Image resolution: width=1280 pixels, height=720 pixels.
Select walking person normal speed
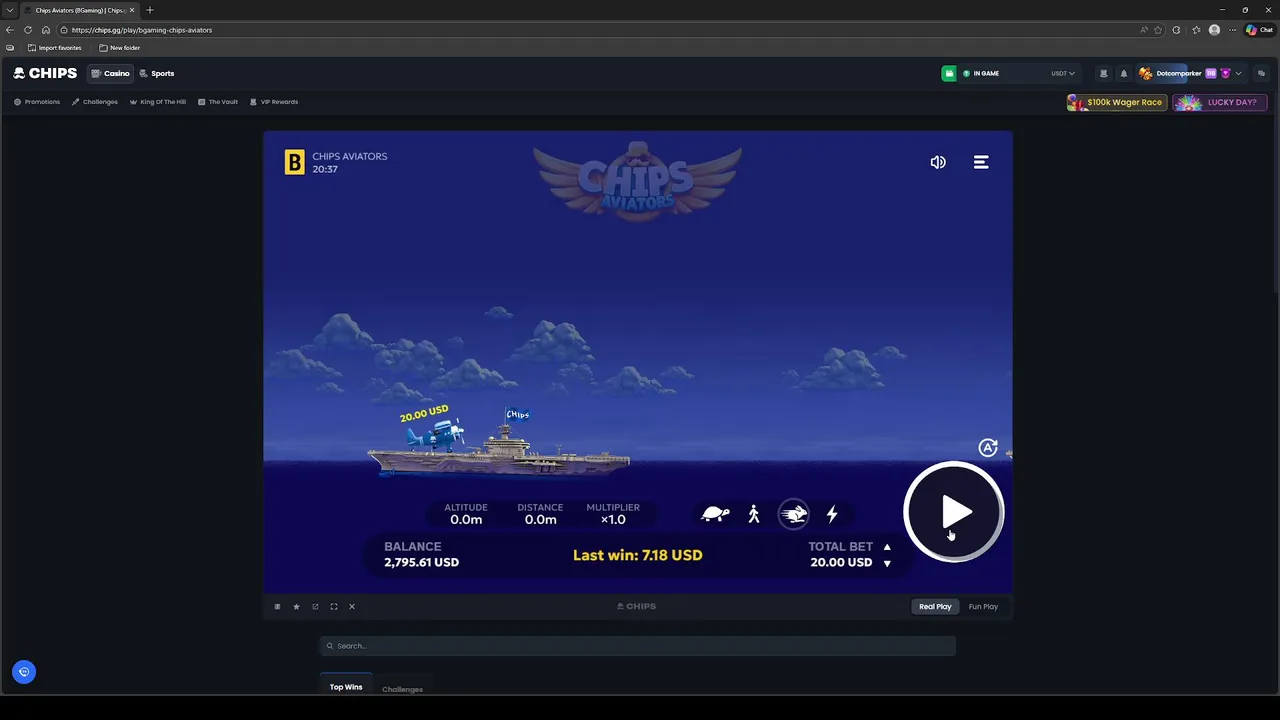(754, 514)
